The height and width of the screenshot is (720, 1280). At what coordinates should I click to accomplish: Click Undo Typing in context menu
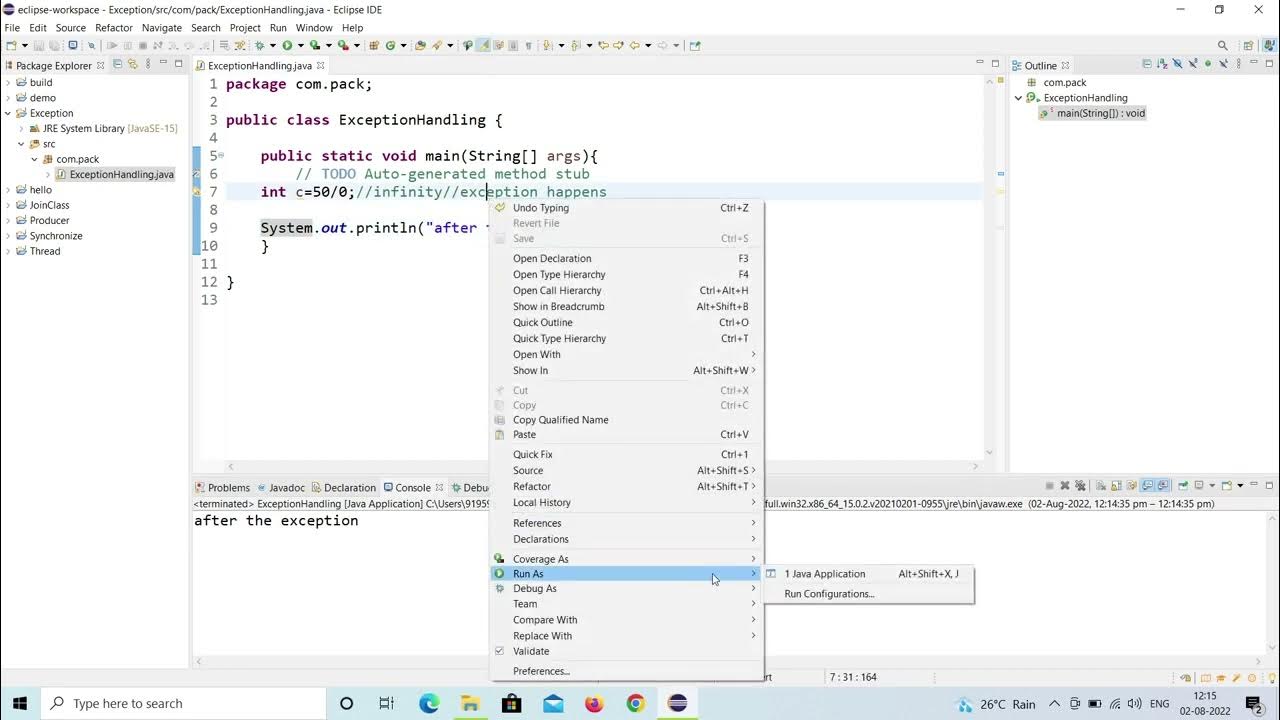627,208
